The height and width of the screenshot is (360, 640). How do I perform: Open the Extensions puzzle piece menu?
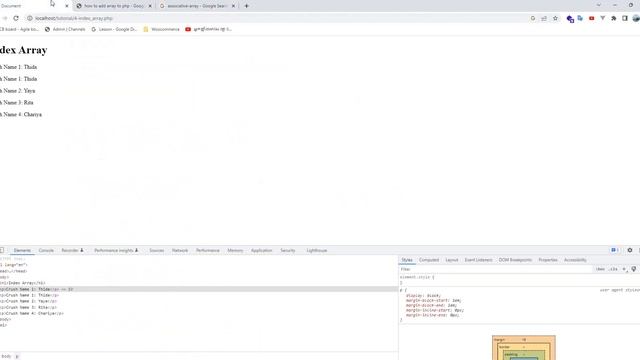(x=613, y=18)
